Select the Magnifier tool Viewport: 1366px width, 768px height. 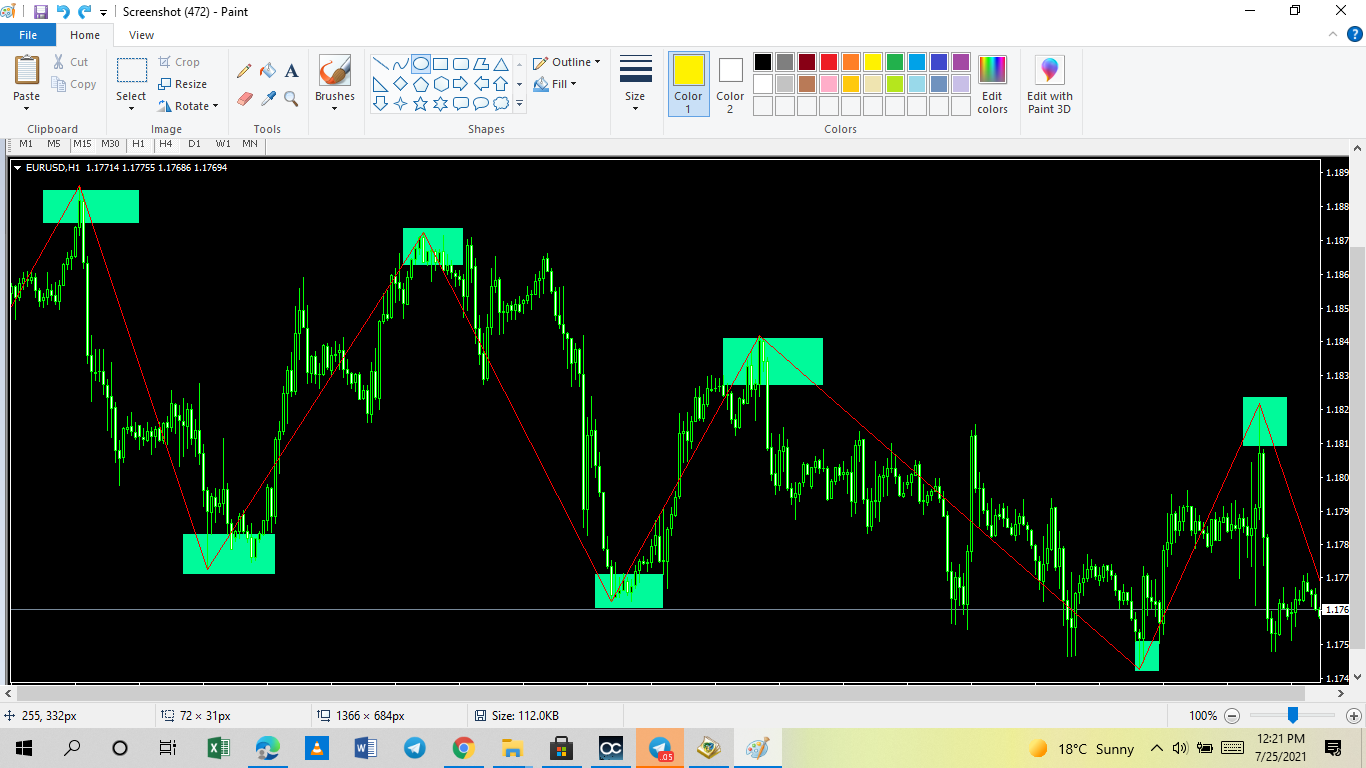[292, 98]
